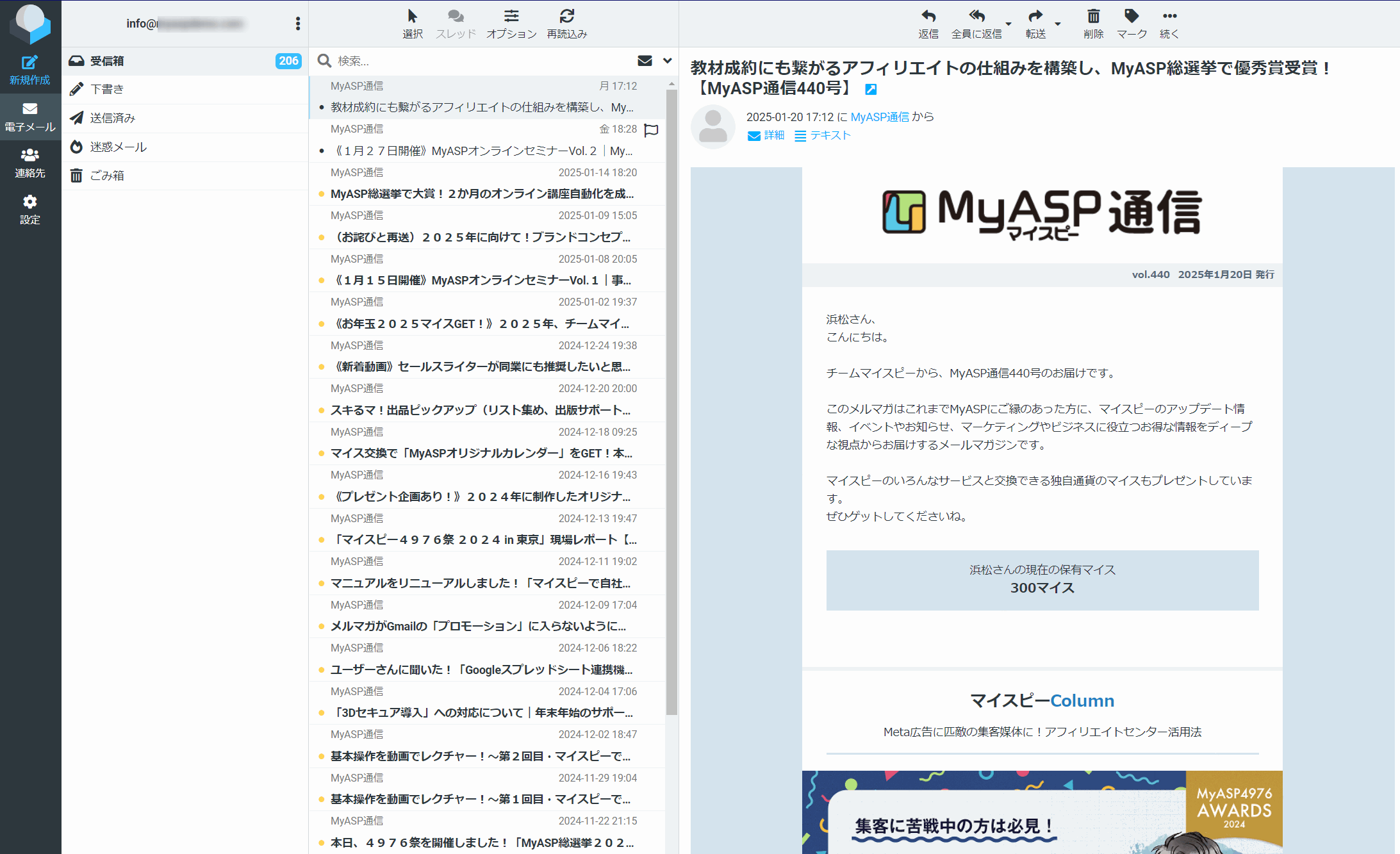
Task: Click the 選択 cursor tool
Action: coord(412,24)
